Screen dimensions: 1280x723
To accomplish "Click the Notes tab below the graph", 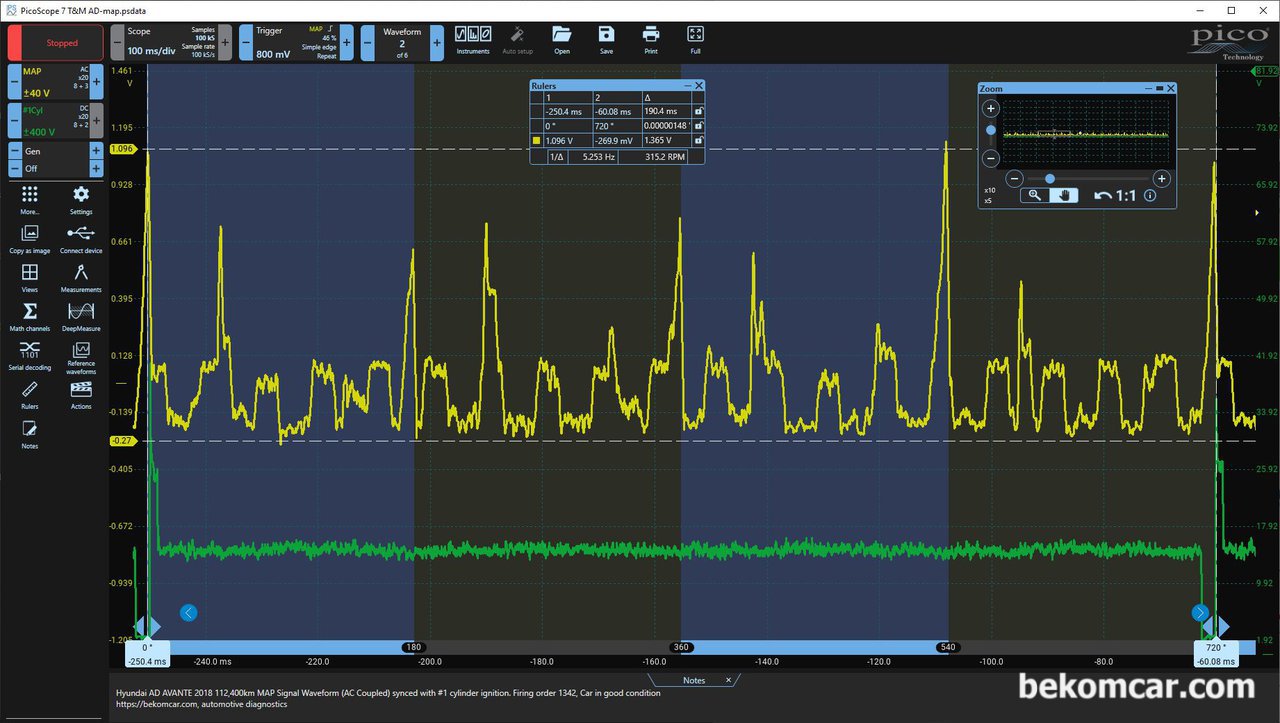I will click(x=693, y=680).
